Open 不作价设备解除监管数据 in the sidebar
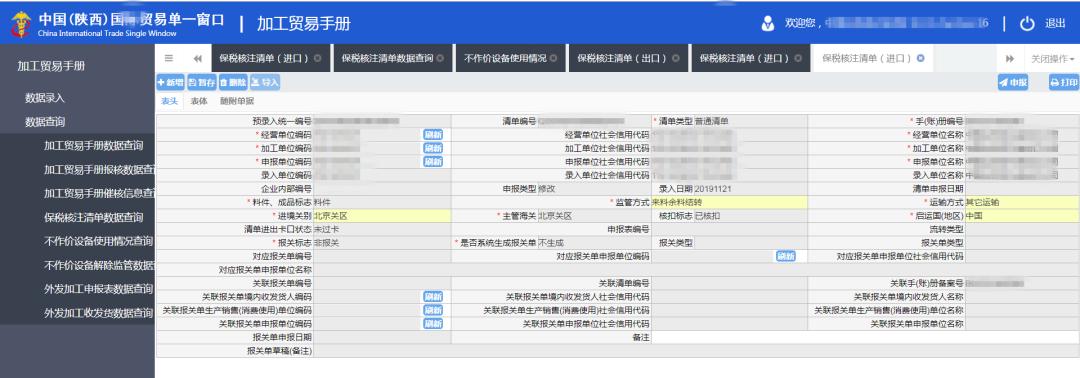The height and width of the screenshot is (378, 1080). [x=99, y=265]
